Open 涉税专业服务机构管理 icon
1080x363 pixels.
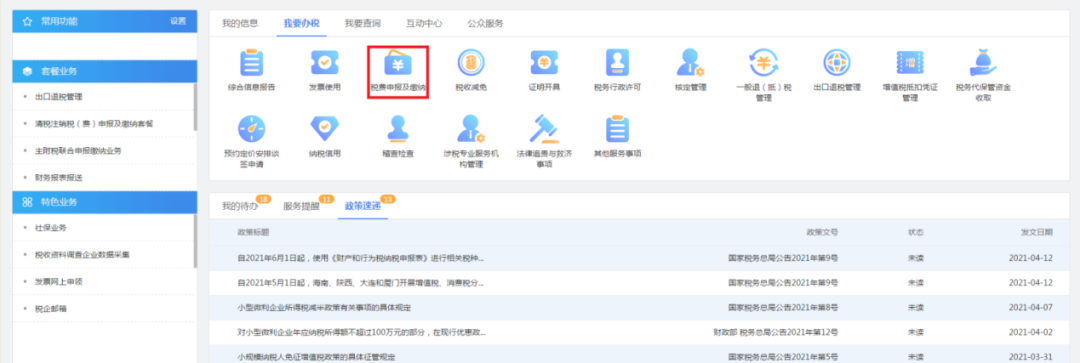471,129
